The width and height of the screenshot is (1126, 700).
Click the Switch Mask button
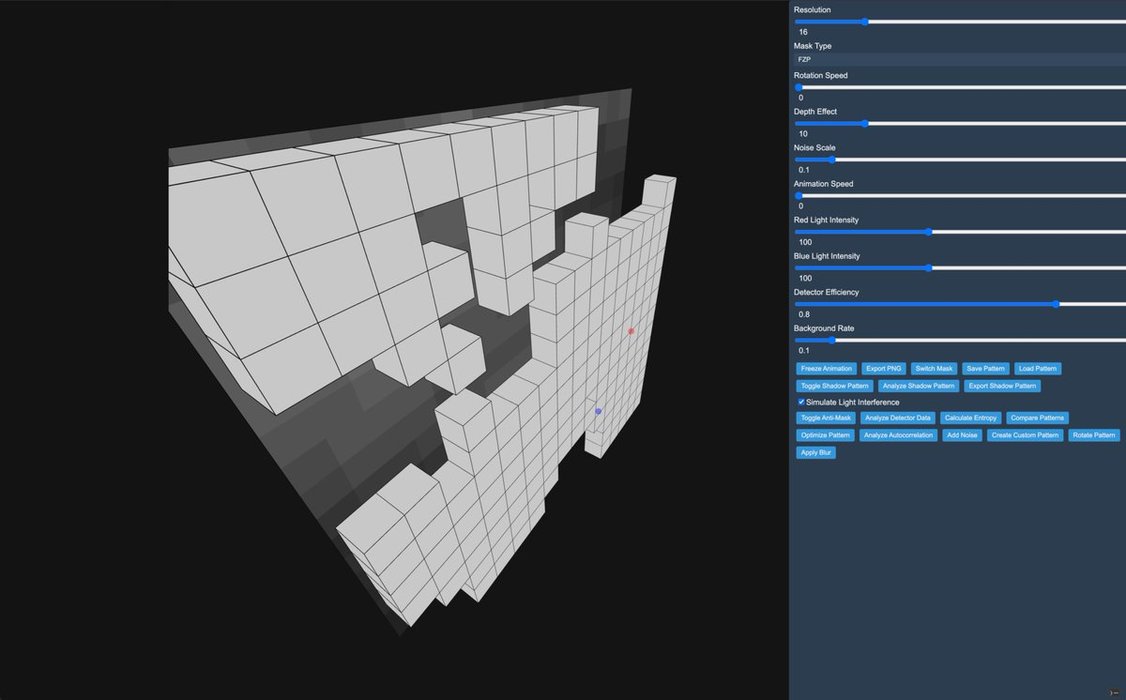pos(934,369)
